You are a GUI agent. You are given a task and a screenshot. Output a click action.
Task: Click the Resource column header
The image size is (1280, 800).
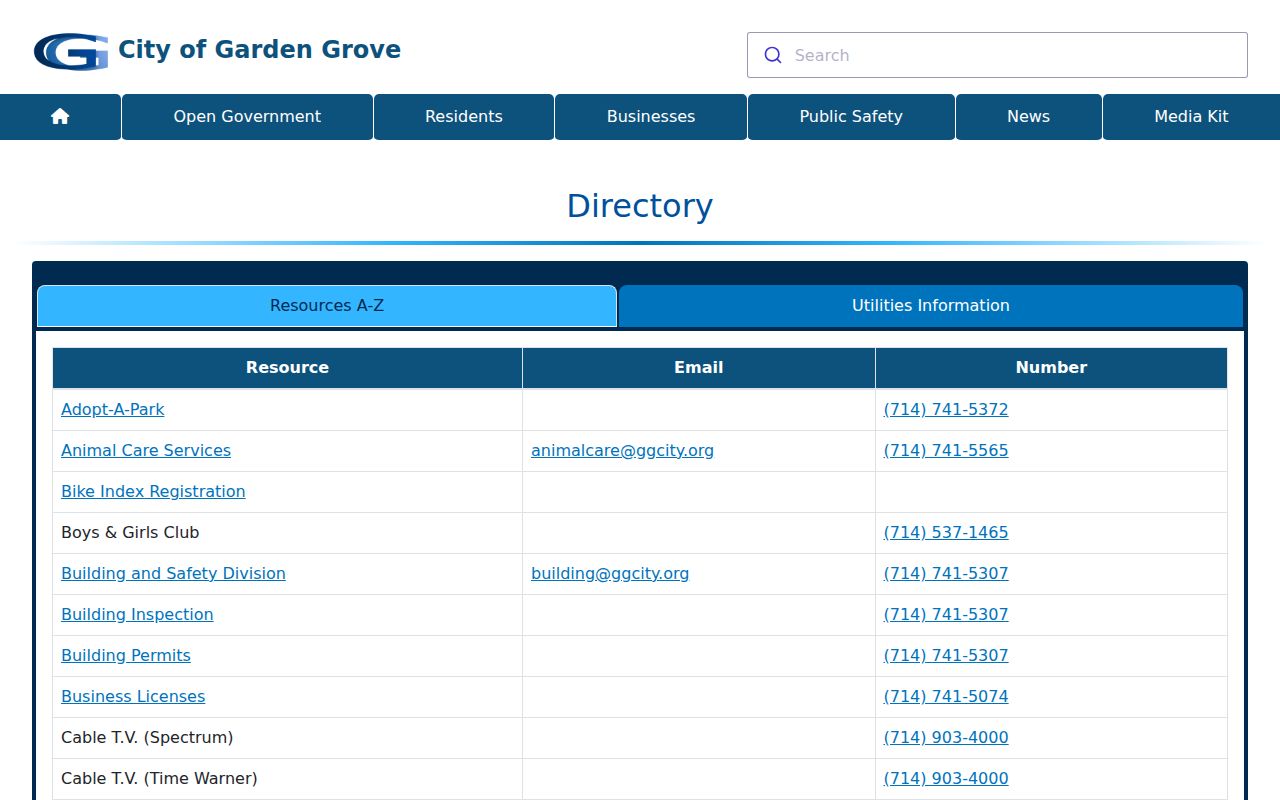[287, 368]
